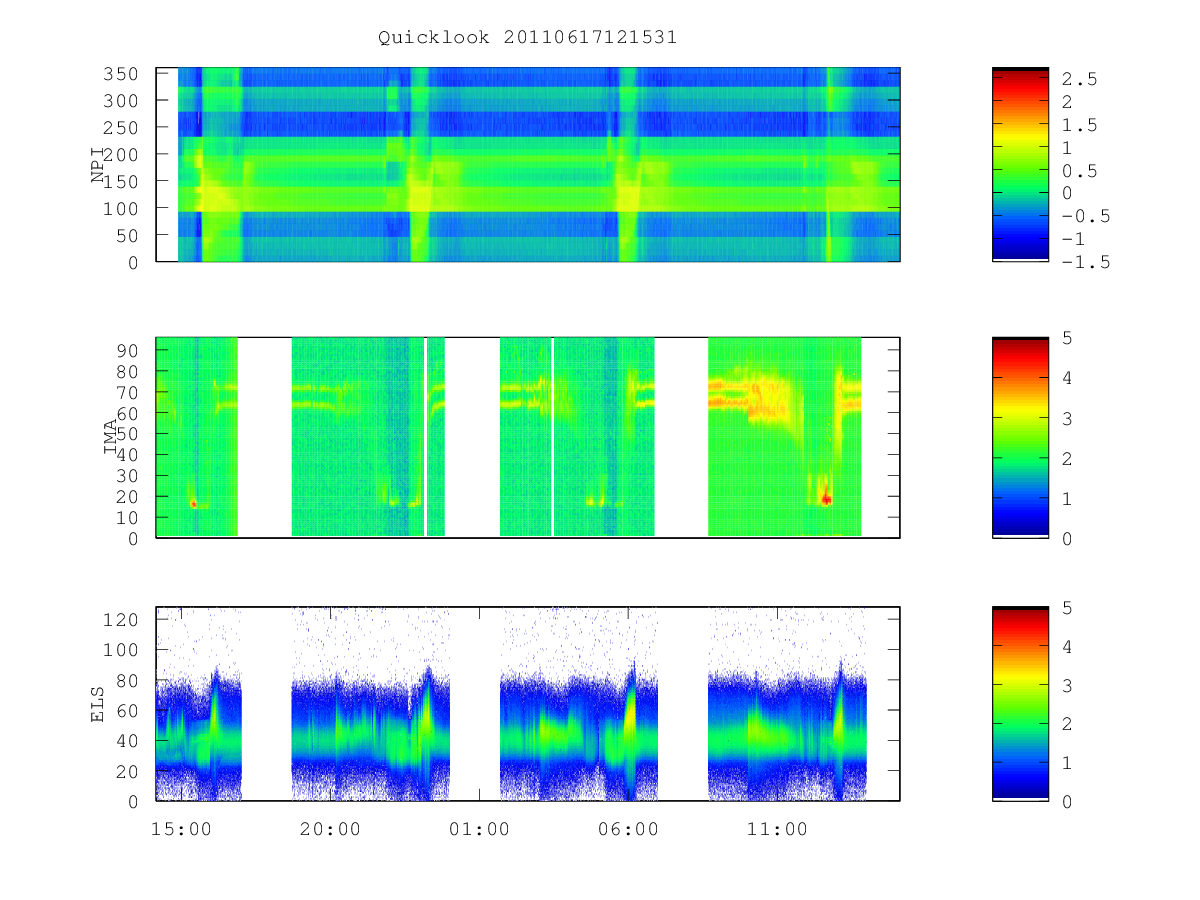1200x900 pixels.
Task: Click the ELS panel color bar
Action: tap(1020, 704)
